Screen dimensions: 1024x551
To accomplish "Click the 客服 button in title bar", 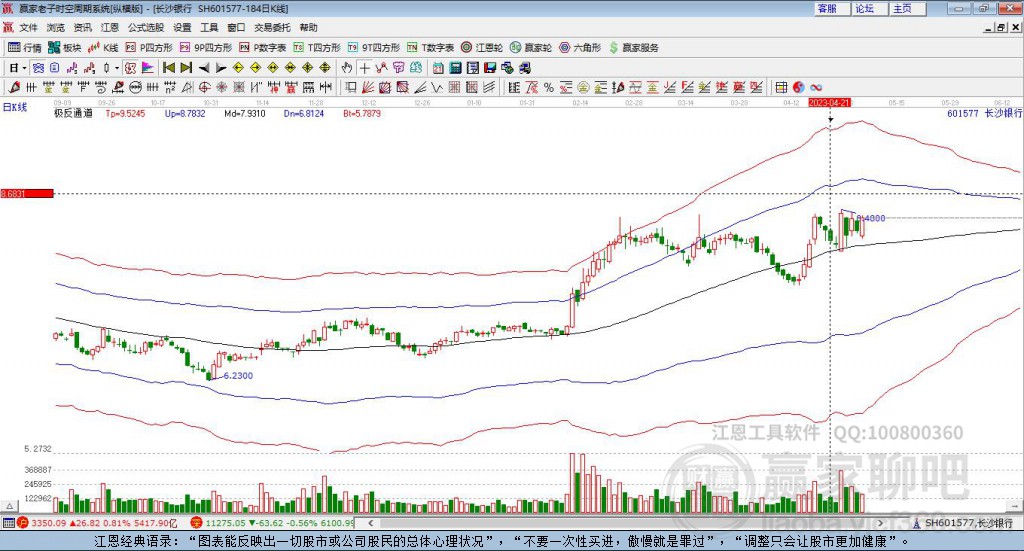I will coord(831,8).
